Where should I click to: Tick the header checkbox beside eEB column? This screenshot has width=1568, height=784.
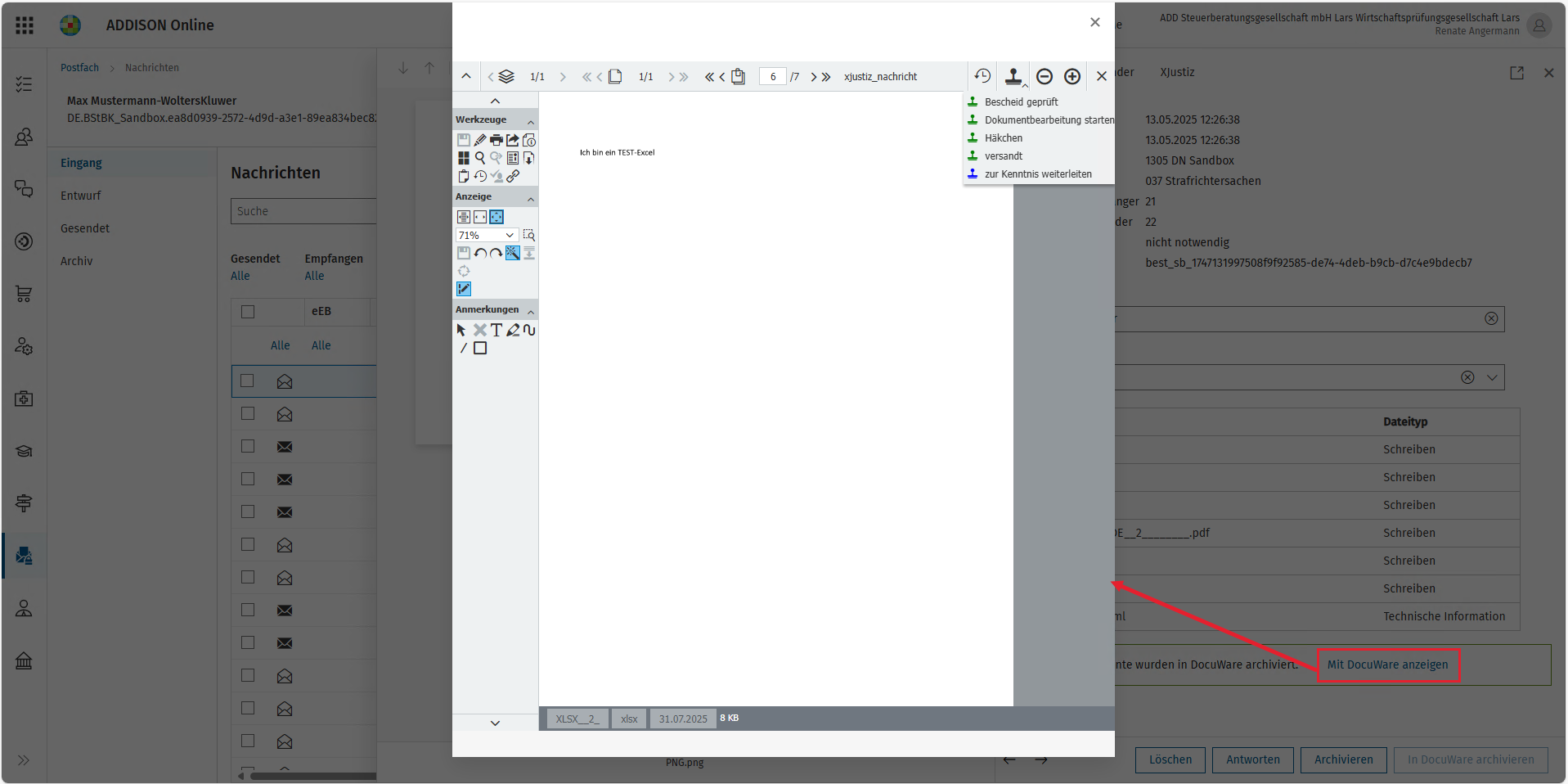click(248, 311)
